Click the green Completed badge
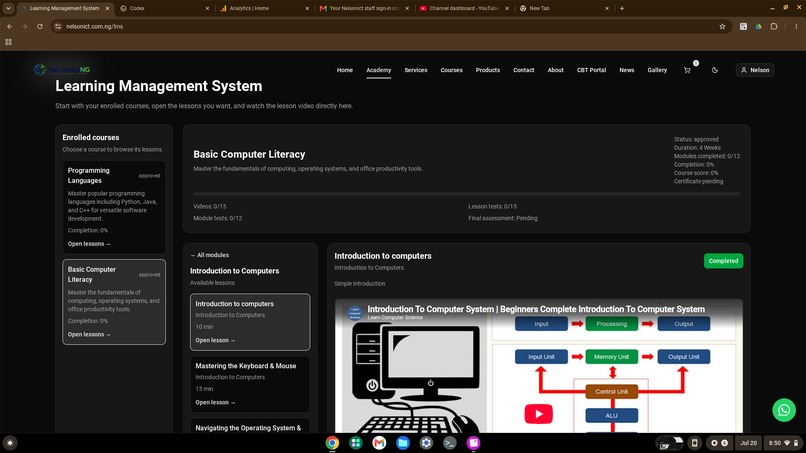This screenshot has width=806, height=453. 723,261
